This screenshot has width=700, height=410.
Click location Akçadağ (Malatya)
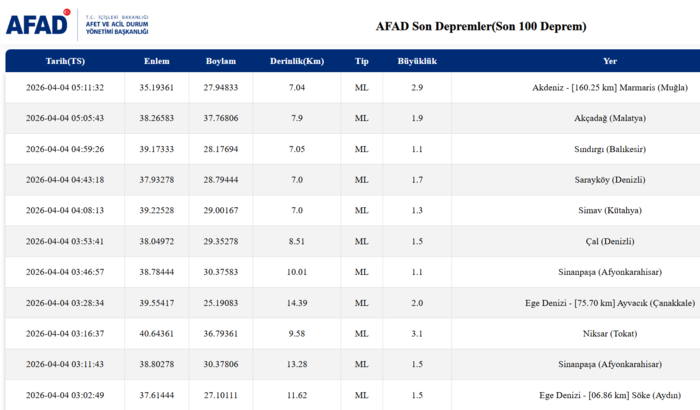(610, 118)
